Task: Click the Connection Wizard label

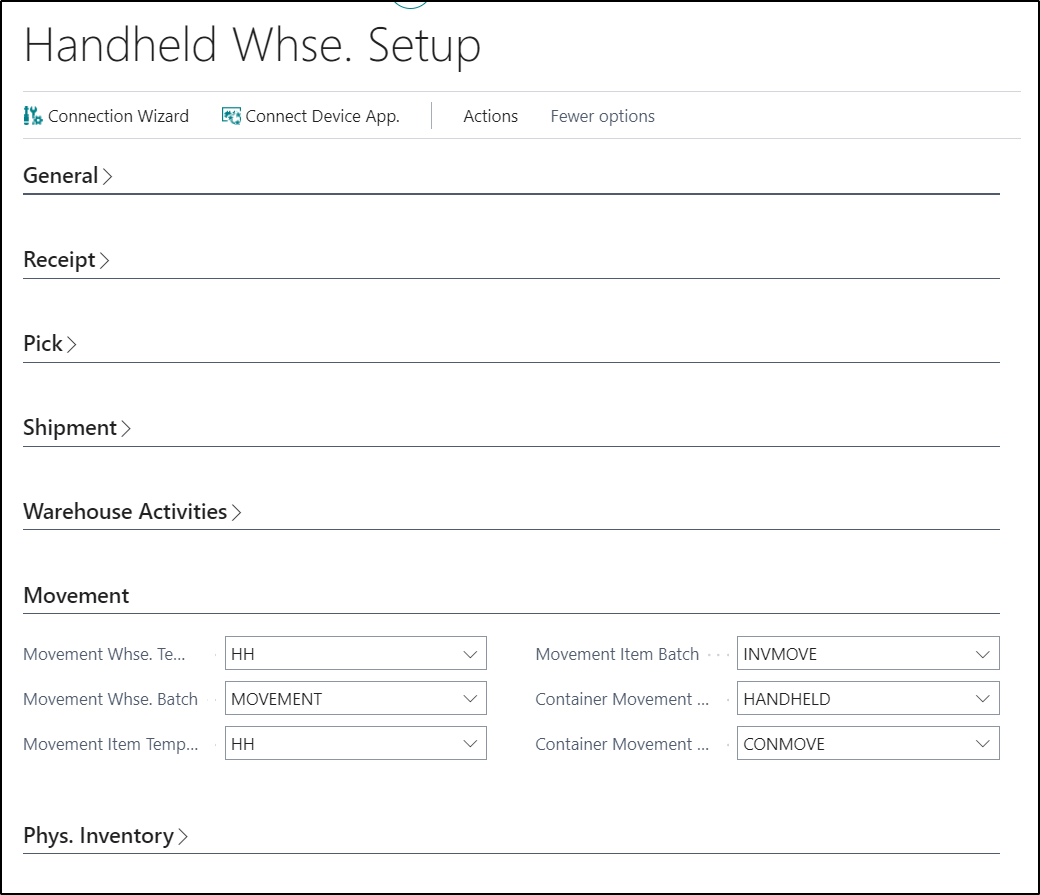Action: [x=118, y=116]
